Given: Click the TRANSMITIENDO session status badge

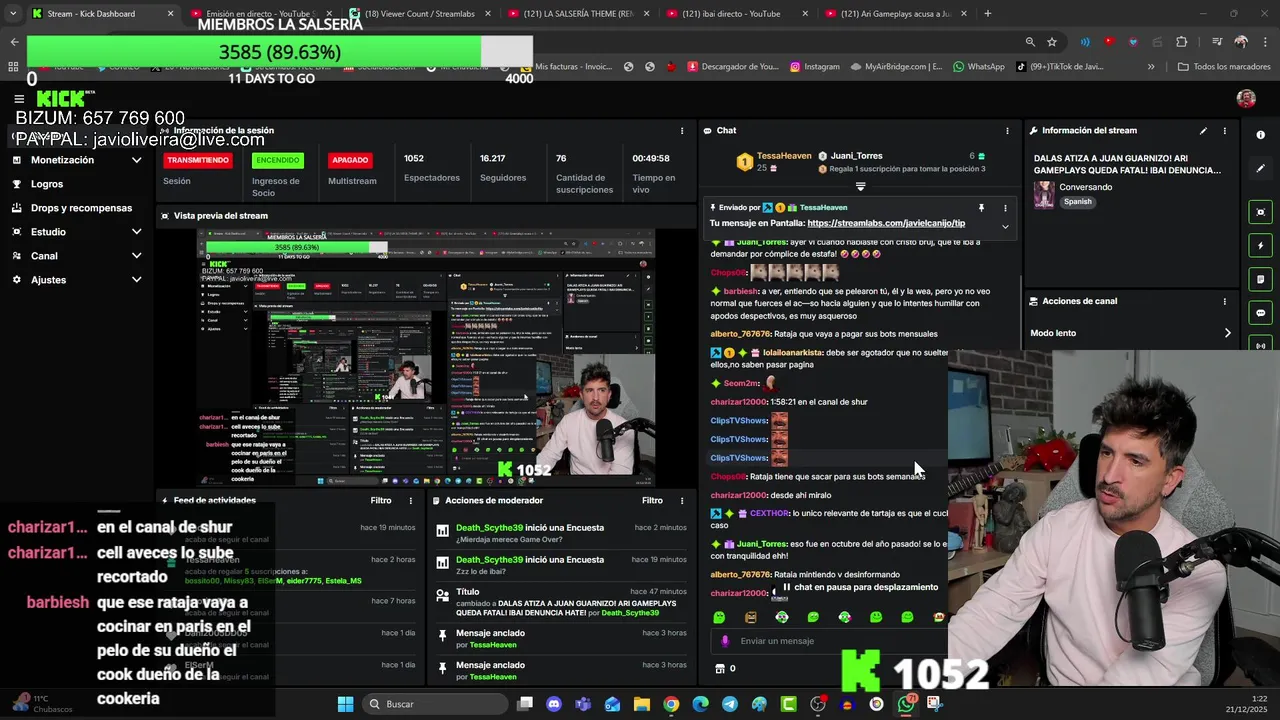Looking at the screenshot, I should click(x=198, y=160).
